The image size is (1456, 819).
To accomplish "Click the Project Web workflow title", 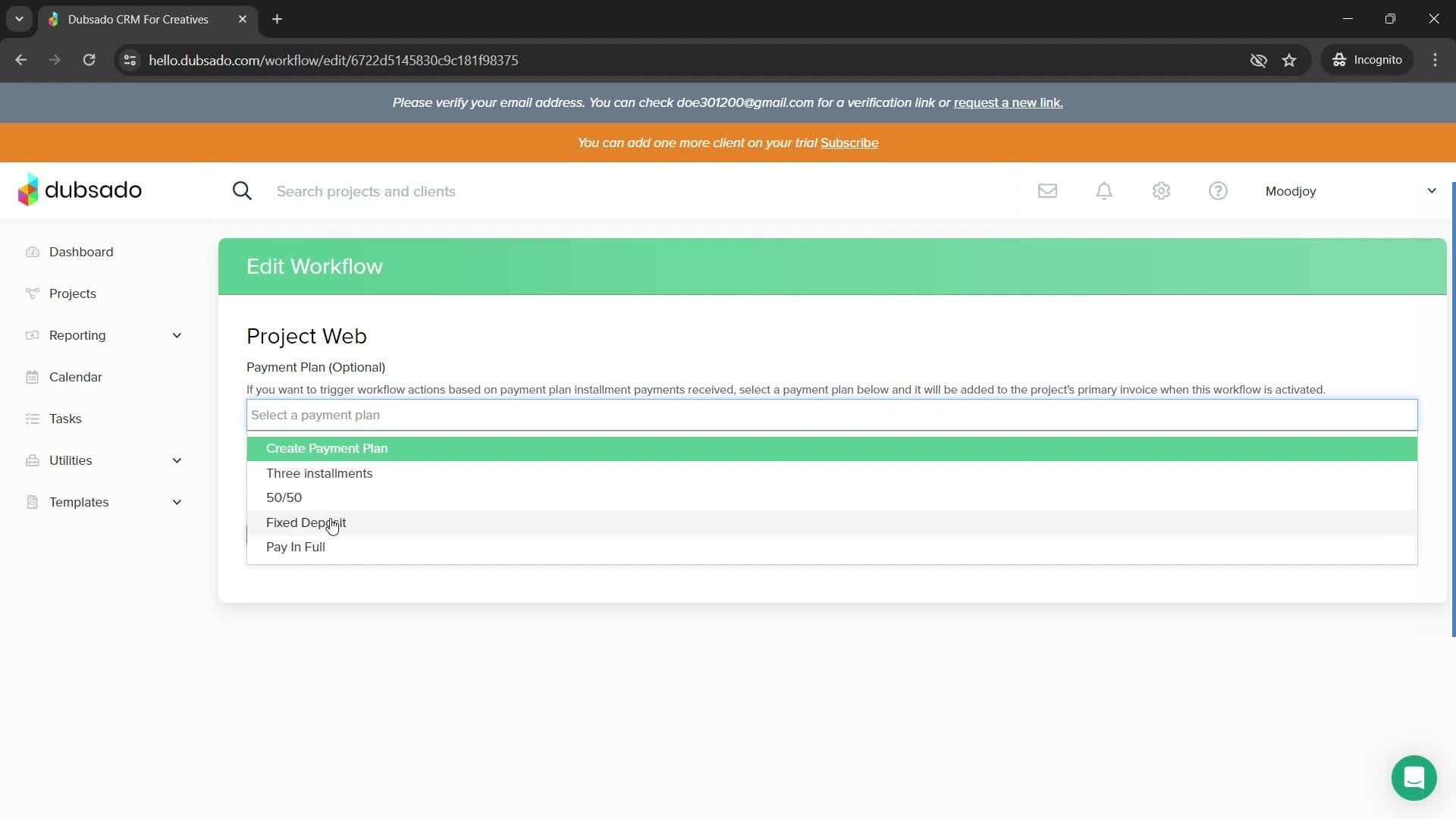I will [306, 336].
